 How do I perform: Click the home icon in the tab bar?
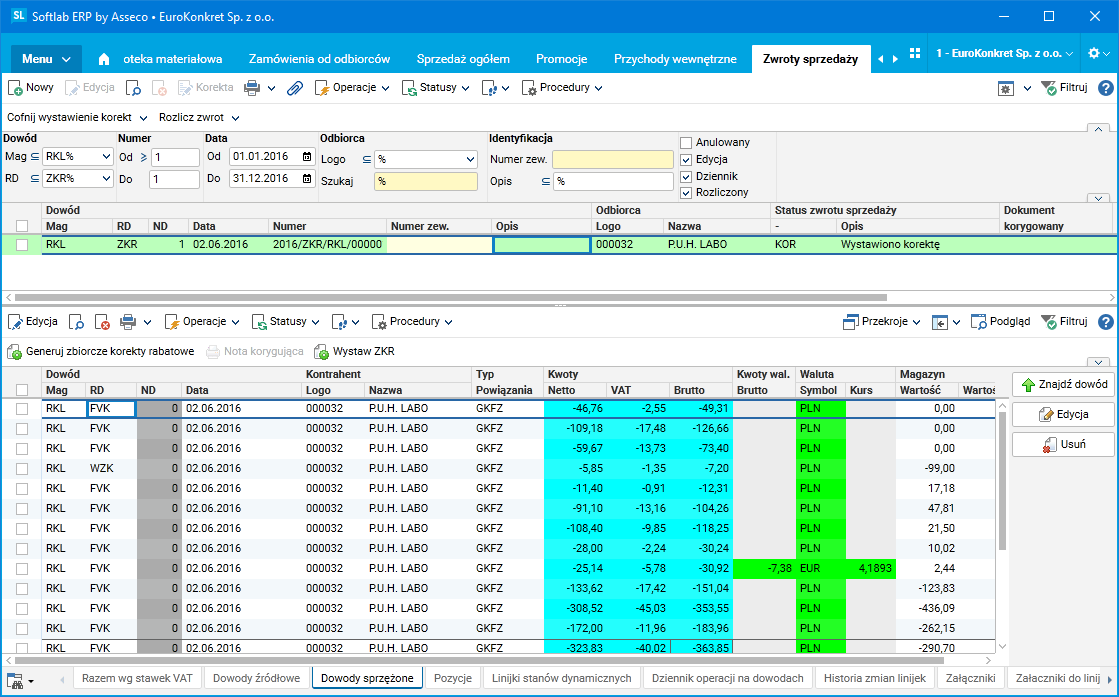(104, 59)
